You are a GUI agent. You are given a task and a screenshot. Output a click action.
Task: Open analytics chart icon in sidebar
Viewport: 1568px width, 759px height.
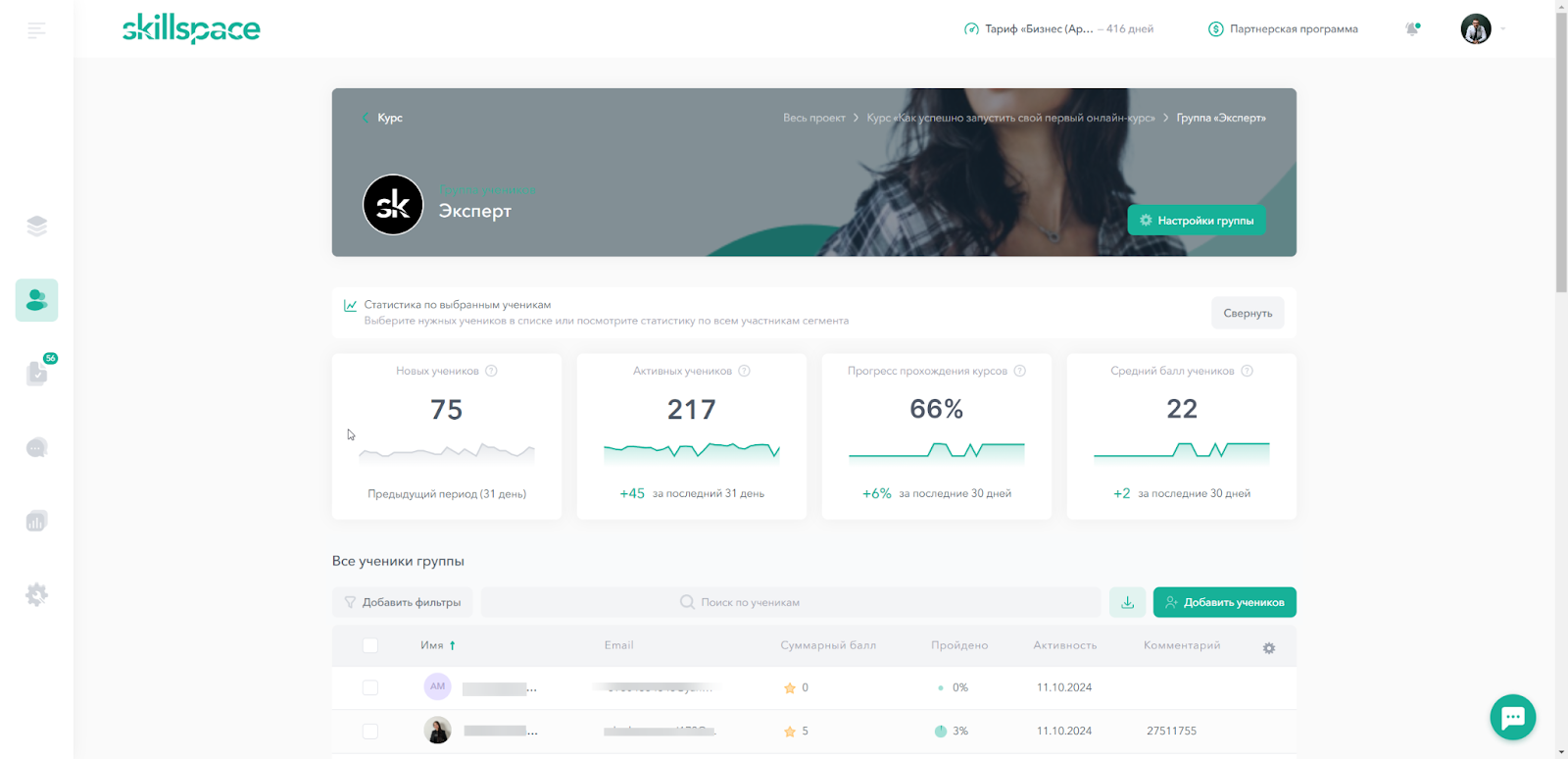[x=36, y=521]
